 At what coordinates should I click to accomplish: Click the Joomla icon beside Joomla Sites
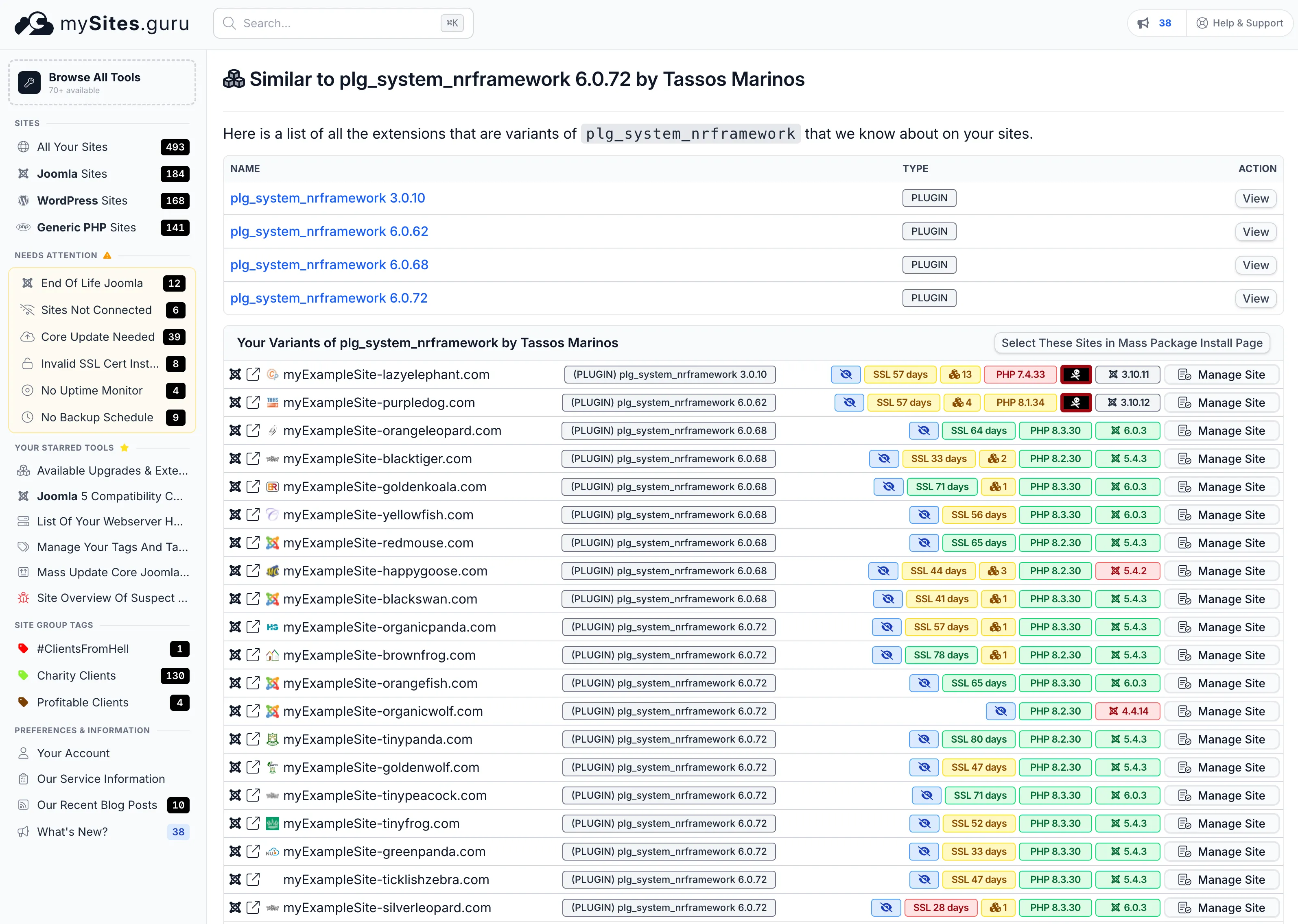23,174
